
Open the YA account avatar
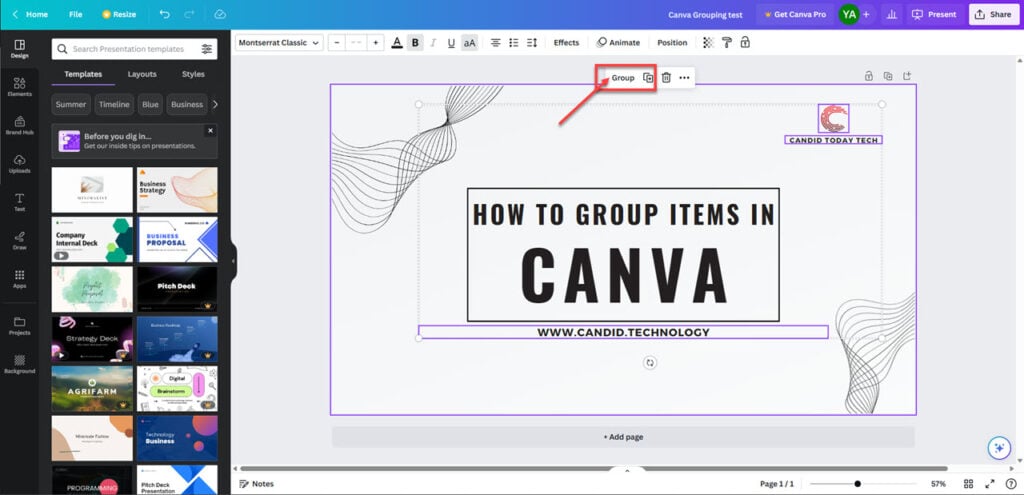849,14
